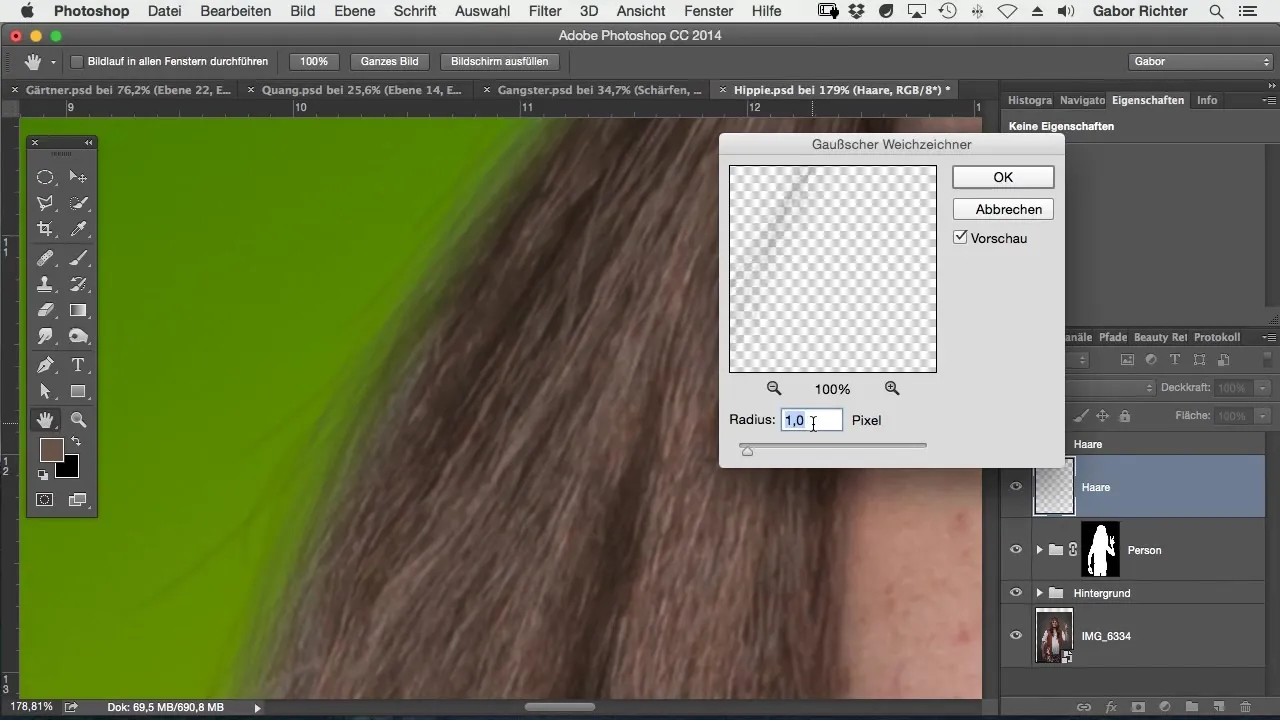
Task: Select the Eraser tool
Action: tap(45, 311)
